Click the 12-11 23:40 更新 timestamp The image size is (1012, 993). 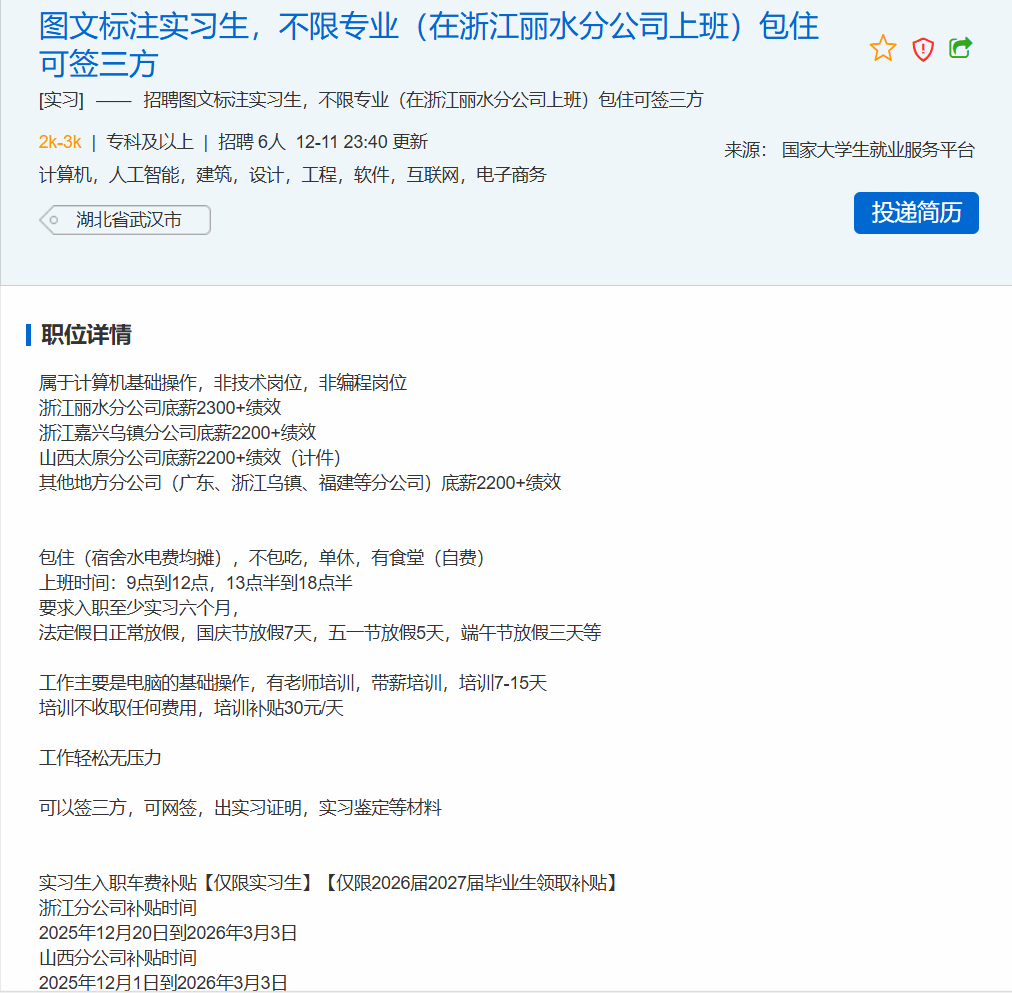(361, 142)
